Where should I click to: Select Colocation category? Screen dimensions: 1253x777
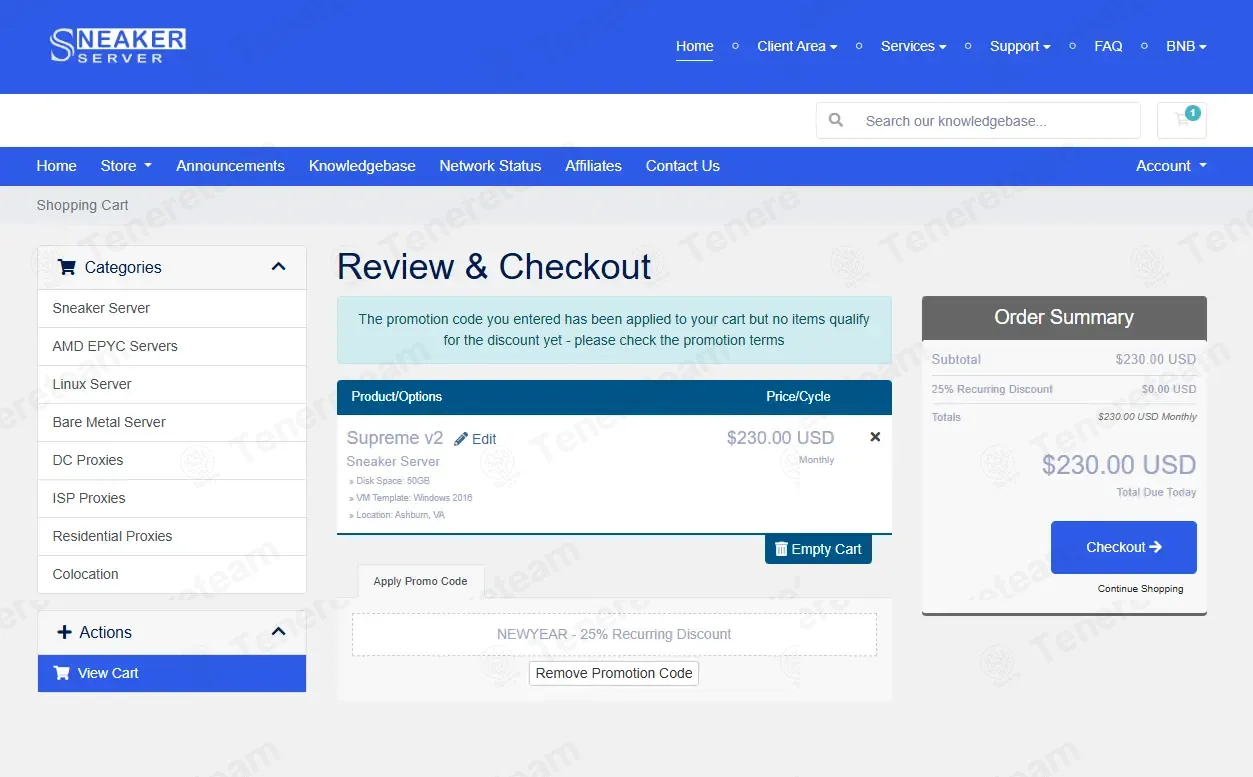172,574
